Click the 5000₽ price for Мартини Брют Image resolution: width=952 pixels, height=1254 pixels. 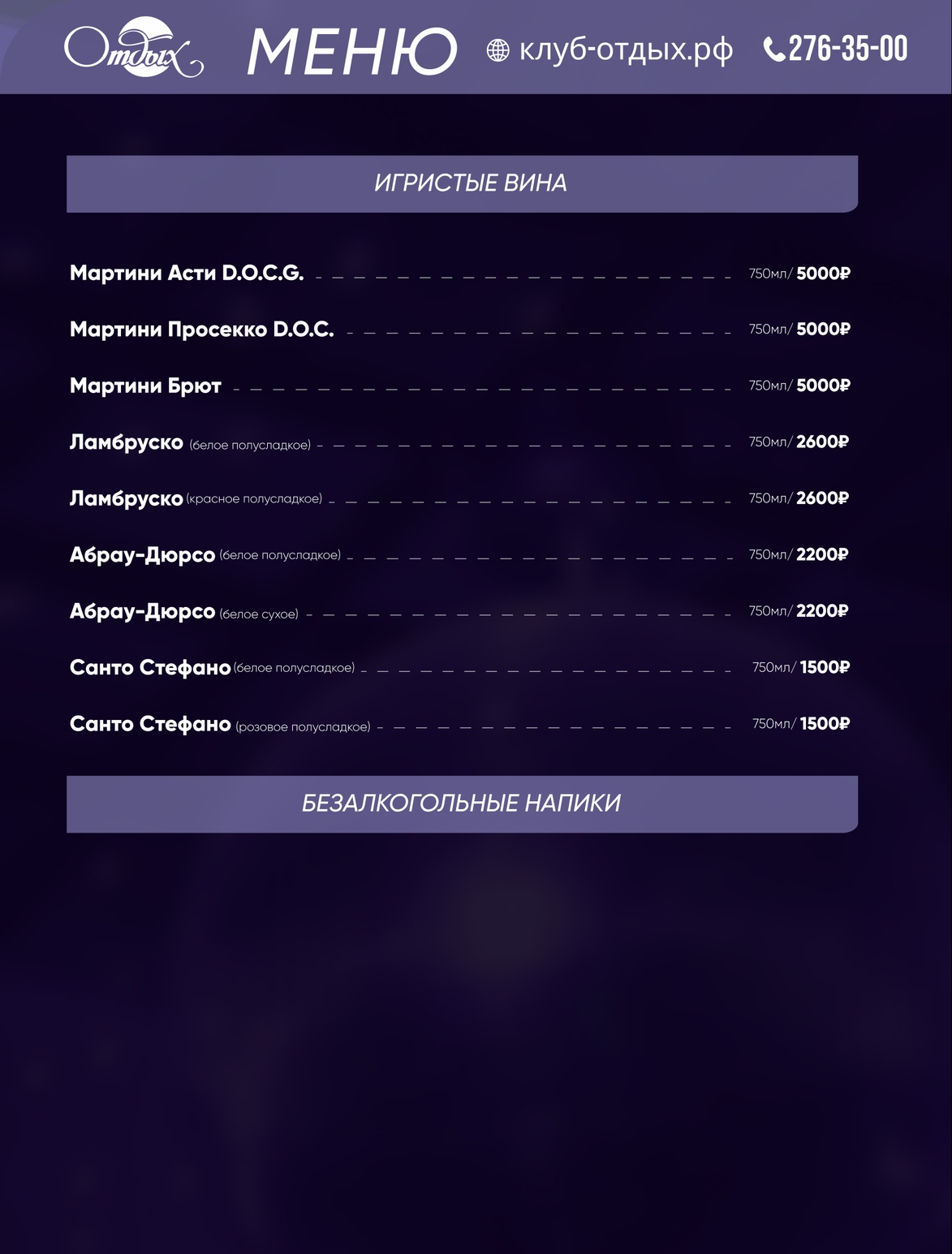pyautogui.click(x=823, y=386)
